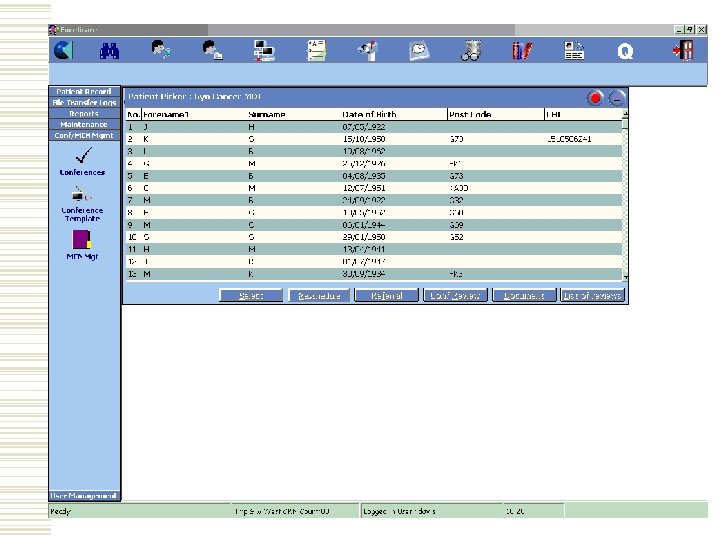Select patient row 6 born 12/07/1951
This screenshot has height=540, width=720.
(374, 188)
